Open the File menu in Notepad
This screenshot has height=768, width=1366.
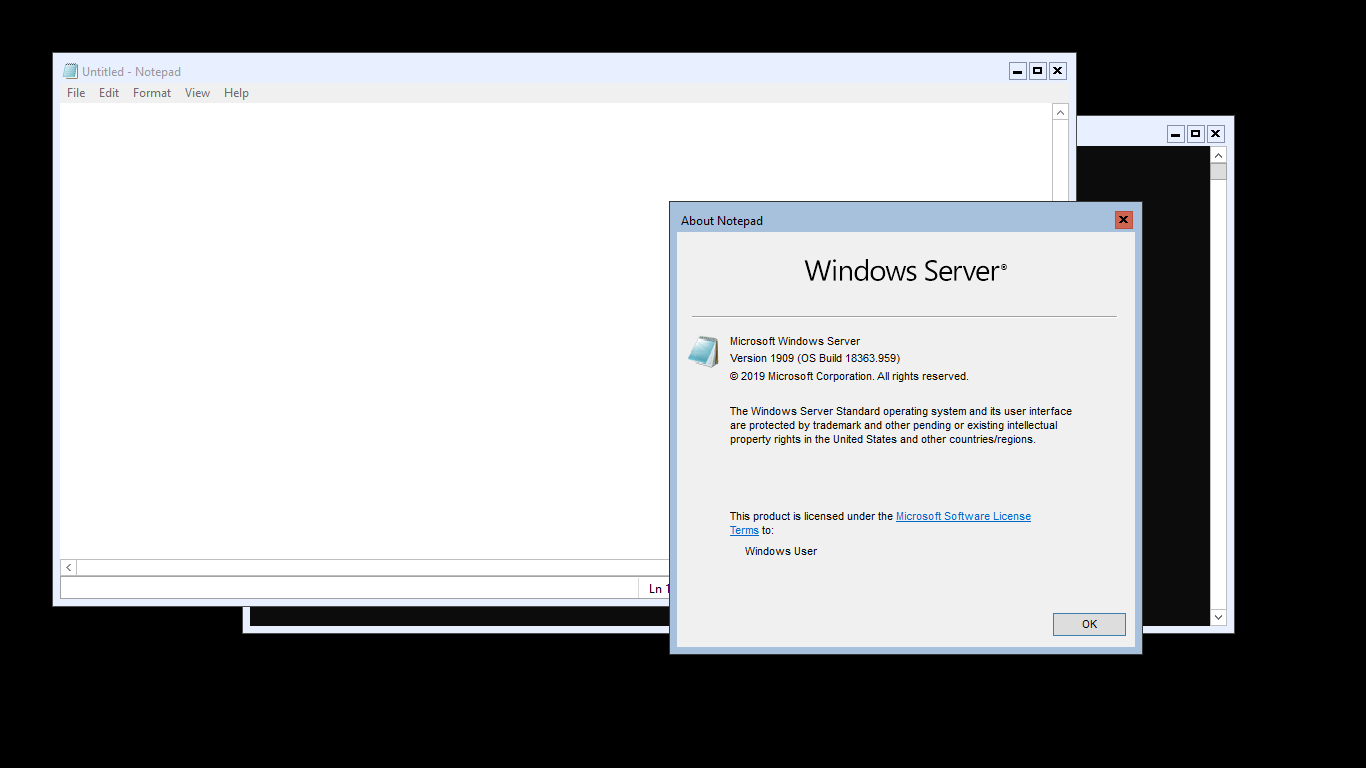coord(76,93)
